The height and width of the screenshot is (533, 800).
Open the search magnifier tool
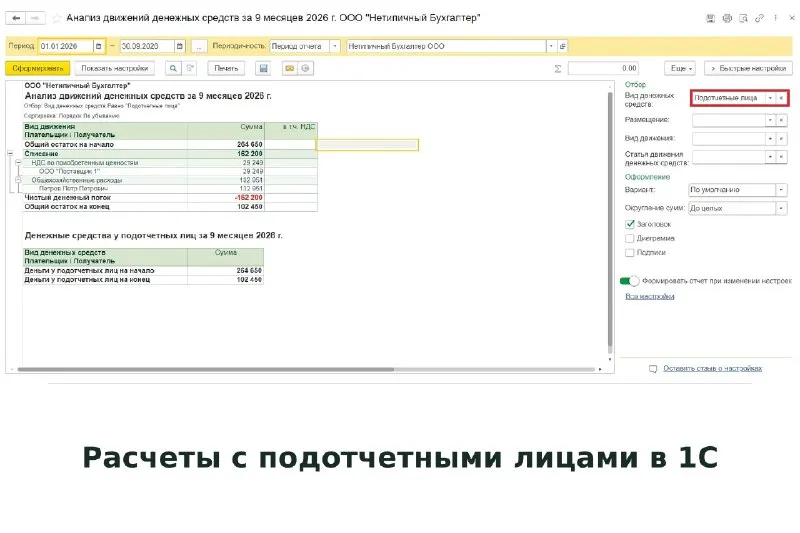click(173, 68)
